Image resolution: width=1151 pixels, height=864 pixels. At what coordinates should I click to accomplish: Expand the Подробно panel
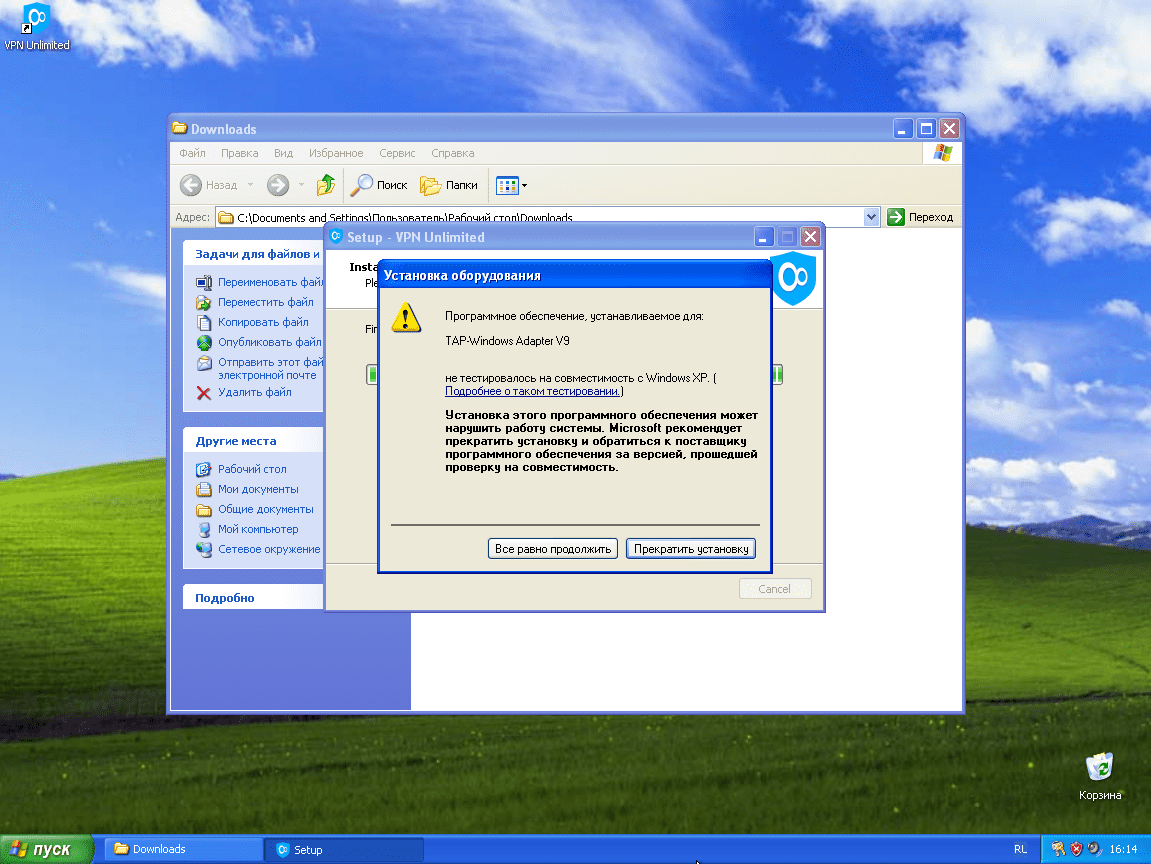point(252,596)
